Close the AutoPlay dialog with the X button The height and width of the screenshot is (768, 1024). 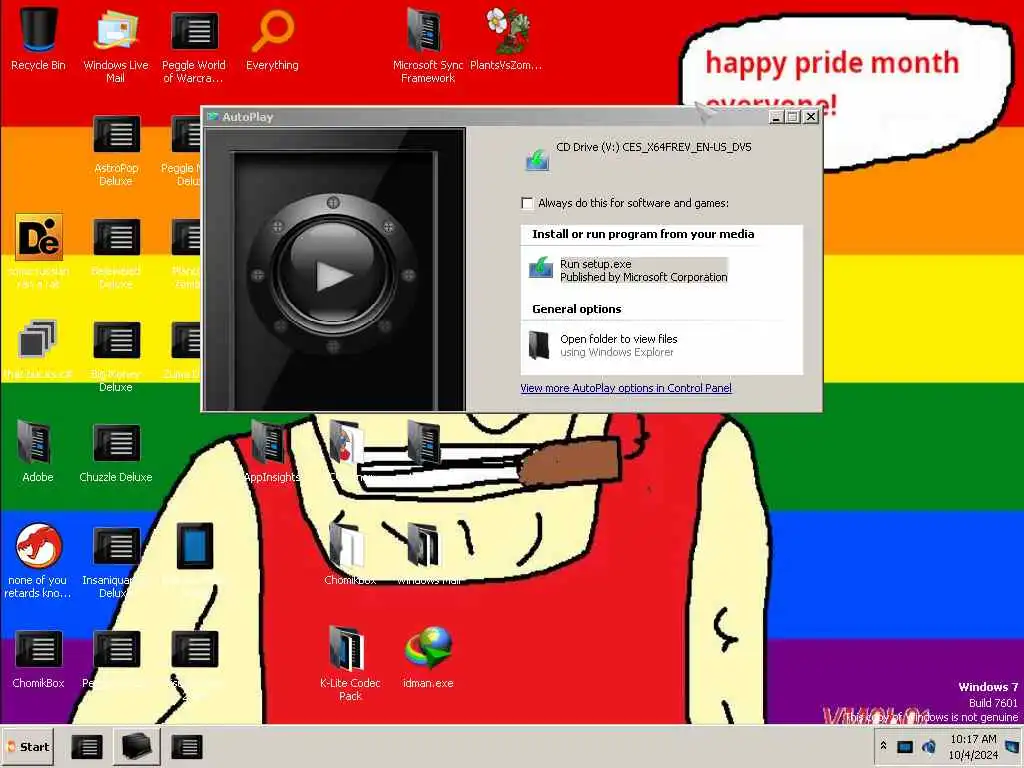coord(810,117)
